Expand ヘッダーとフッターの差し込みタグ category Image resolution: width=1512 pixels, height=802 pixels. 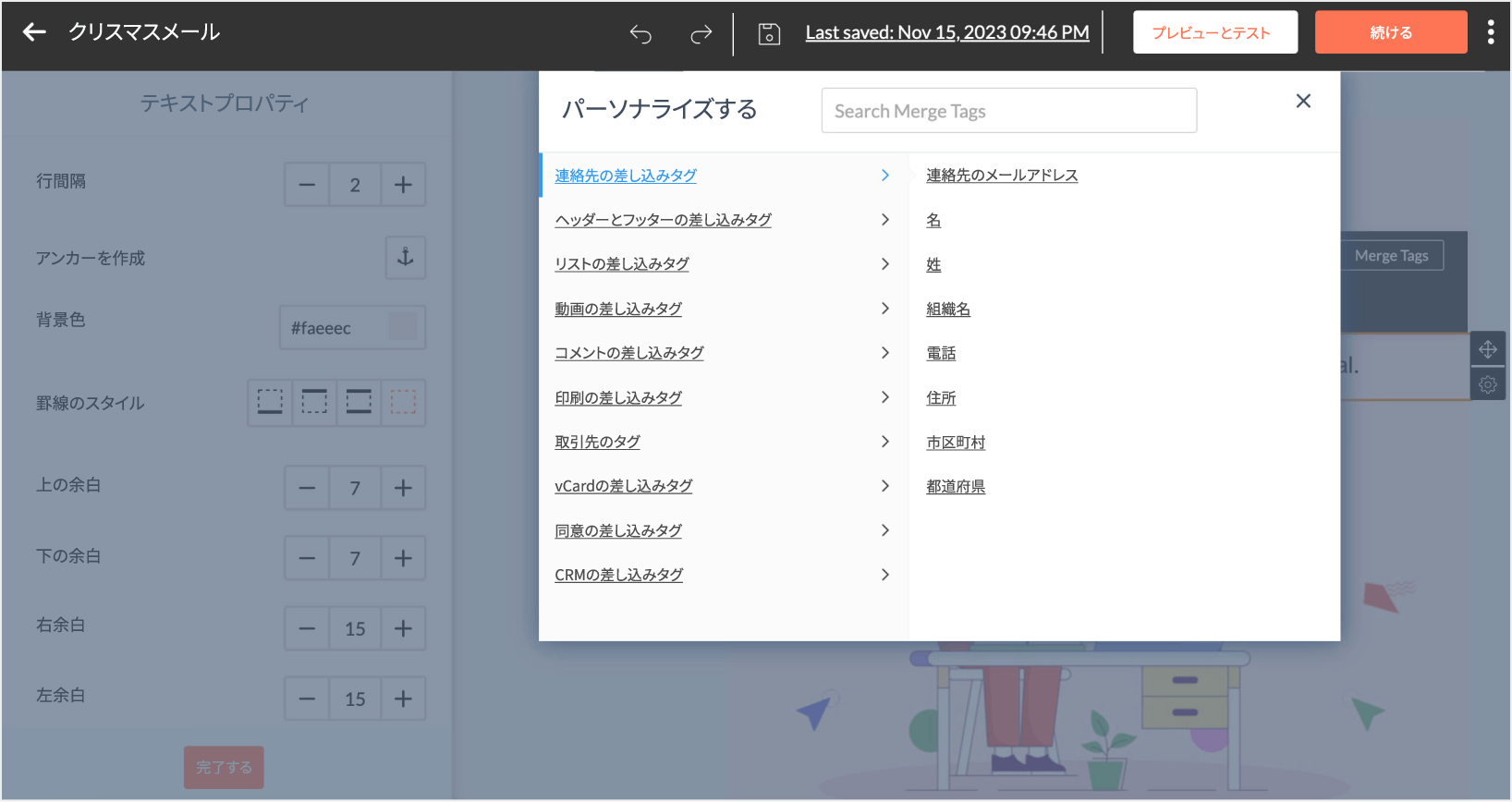[663, 220]
